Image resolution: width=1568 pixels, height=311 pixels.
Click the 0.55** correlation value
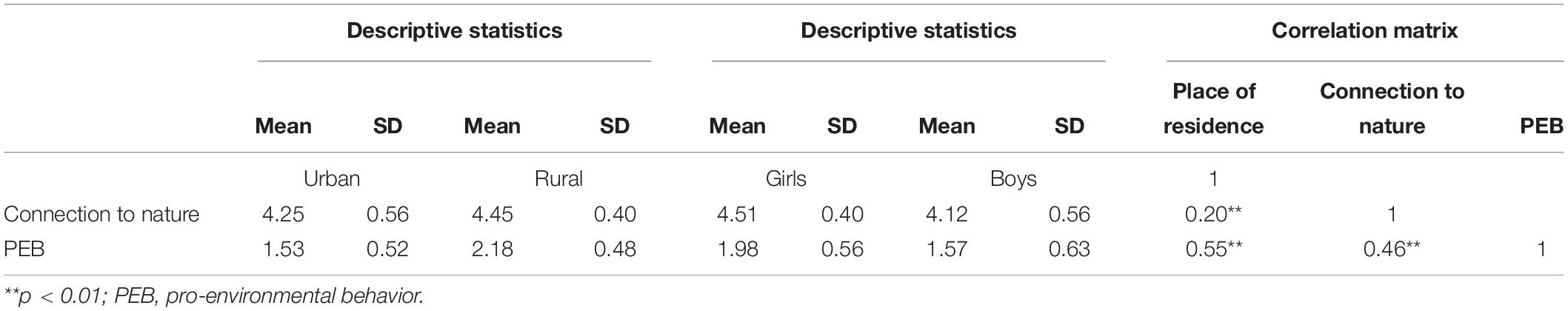click(1213, 249)
